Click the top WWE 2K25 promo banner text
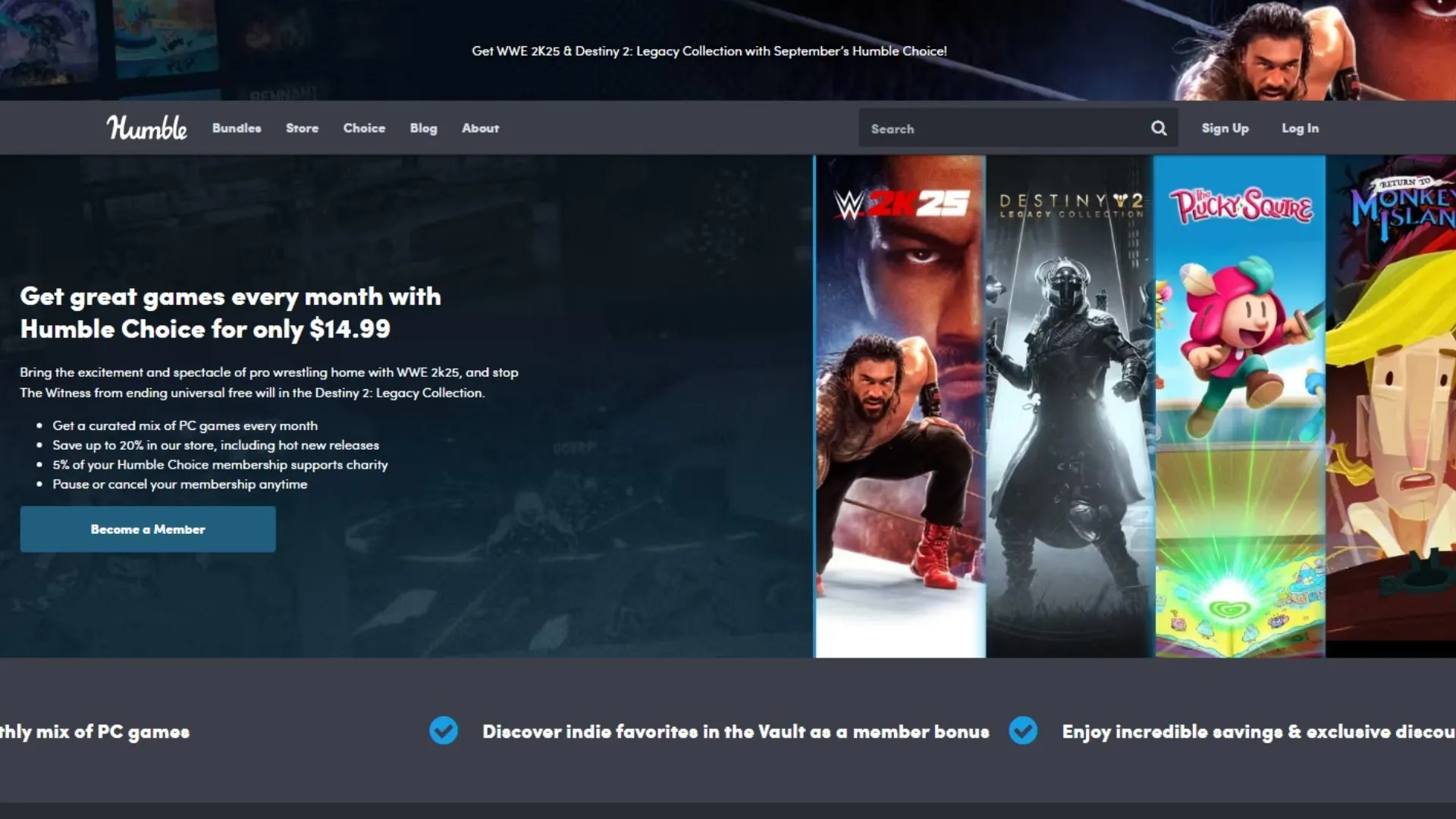Screen dimensions: 1456x819 709,51
